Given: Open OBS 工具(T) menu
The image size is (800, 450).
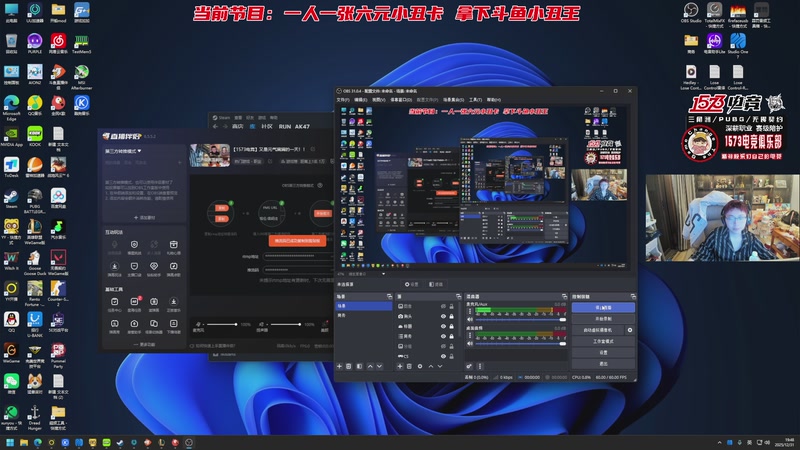Looking at the screenshot, I should coord(475,99).
